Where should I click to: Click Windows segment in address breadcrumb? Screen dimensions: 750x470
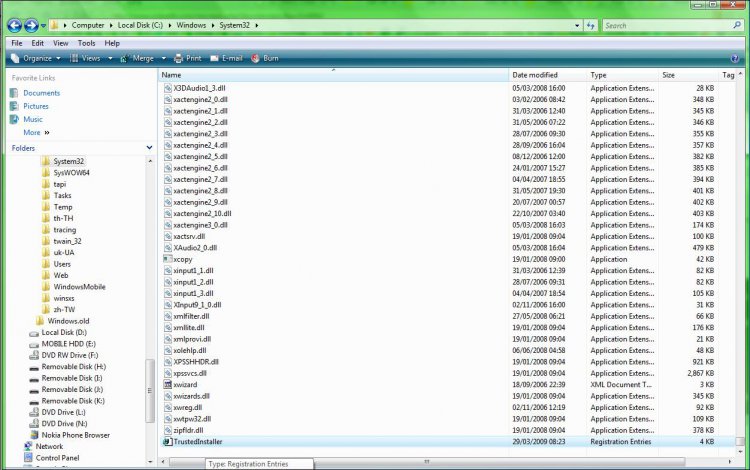coord(191,25)
